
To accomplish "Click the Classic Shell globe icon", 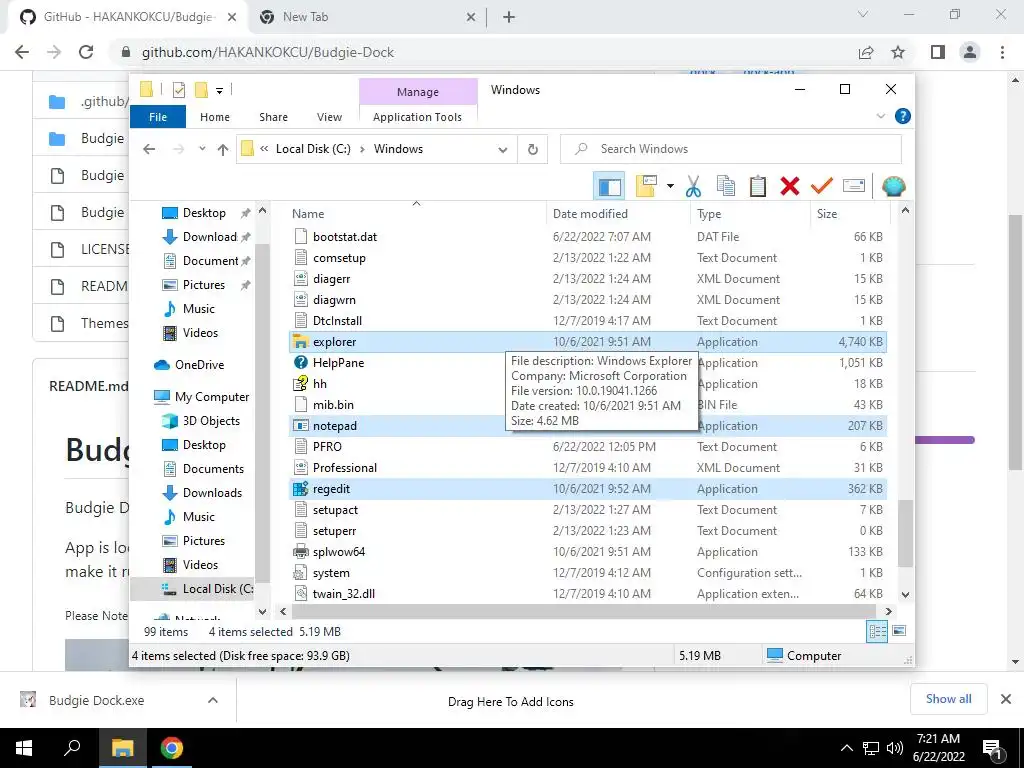I will (893, 187).
